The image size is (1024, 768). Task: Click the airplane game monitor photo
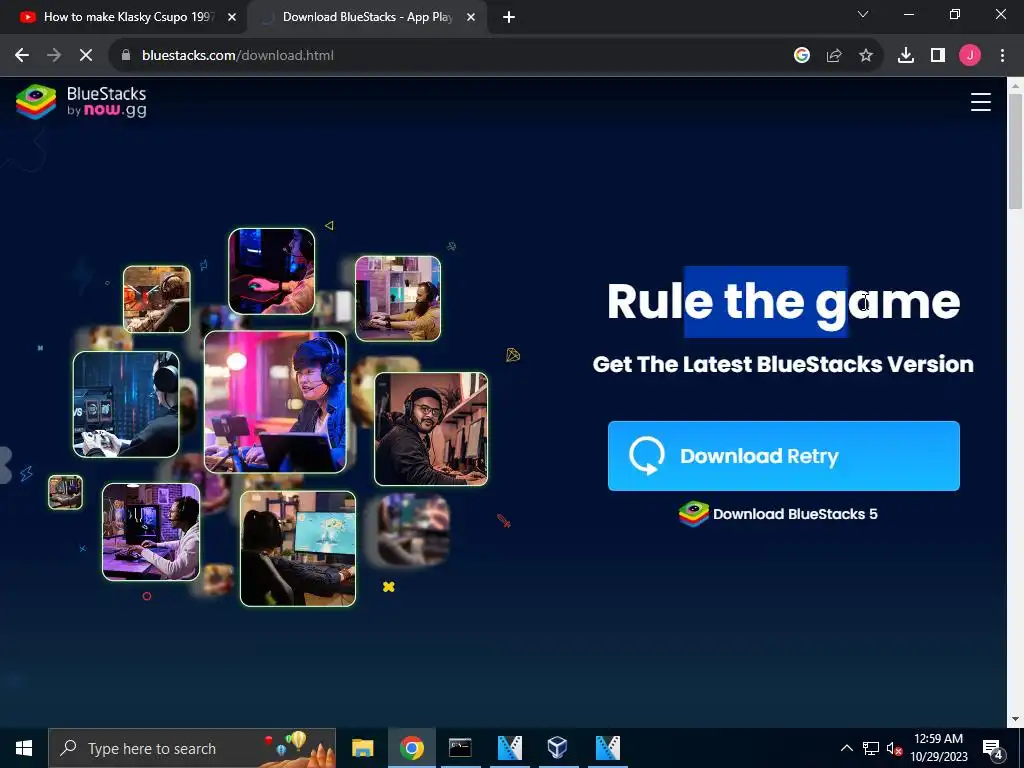coord(298,549)
